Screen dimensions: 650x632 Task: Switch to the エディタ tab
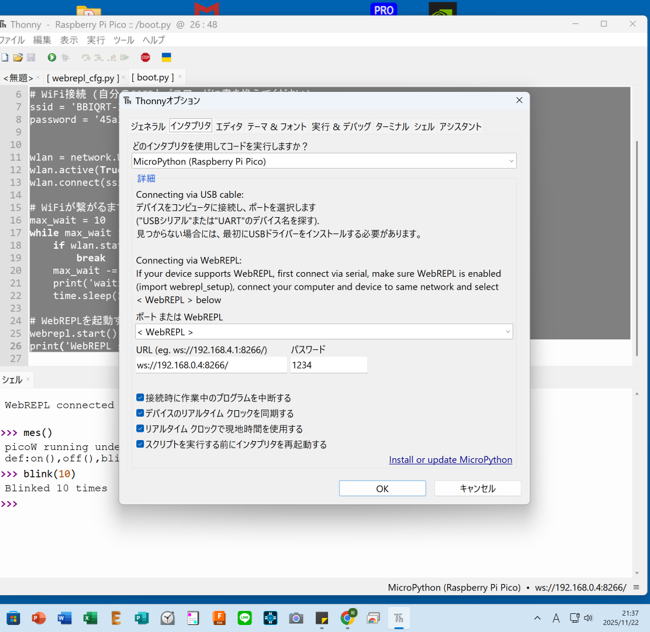(x=229, y=126)
